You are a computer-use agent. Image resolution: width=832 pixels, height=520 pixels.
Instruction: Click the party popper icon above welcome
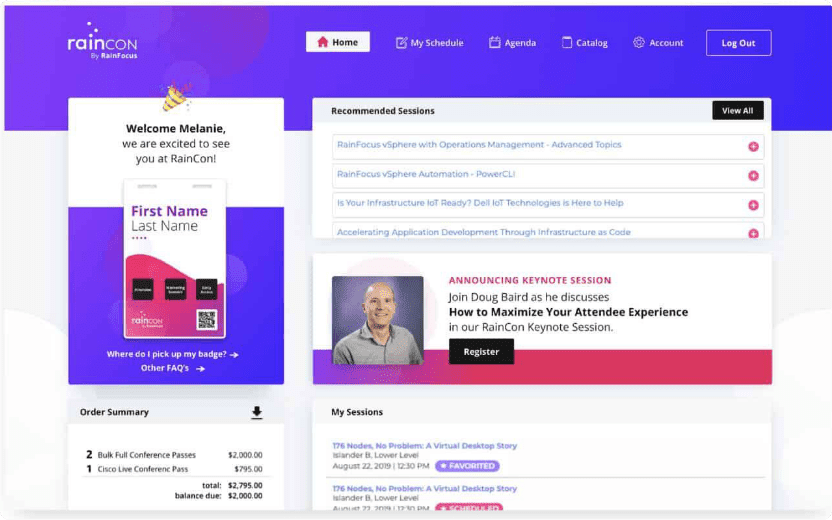pos(176,98)
